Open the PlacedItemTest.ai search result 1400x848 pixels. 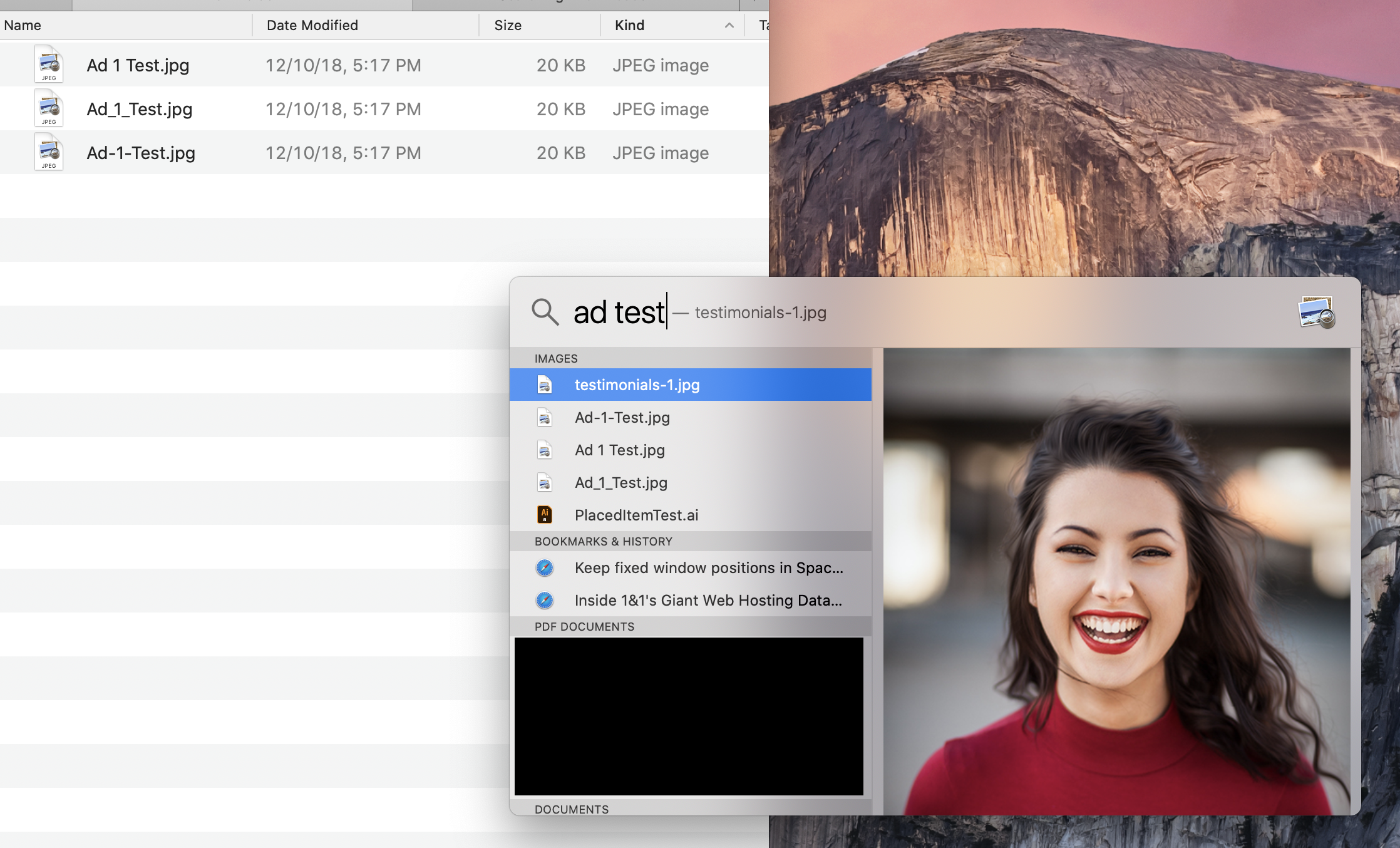[x=636, y=515]
